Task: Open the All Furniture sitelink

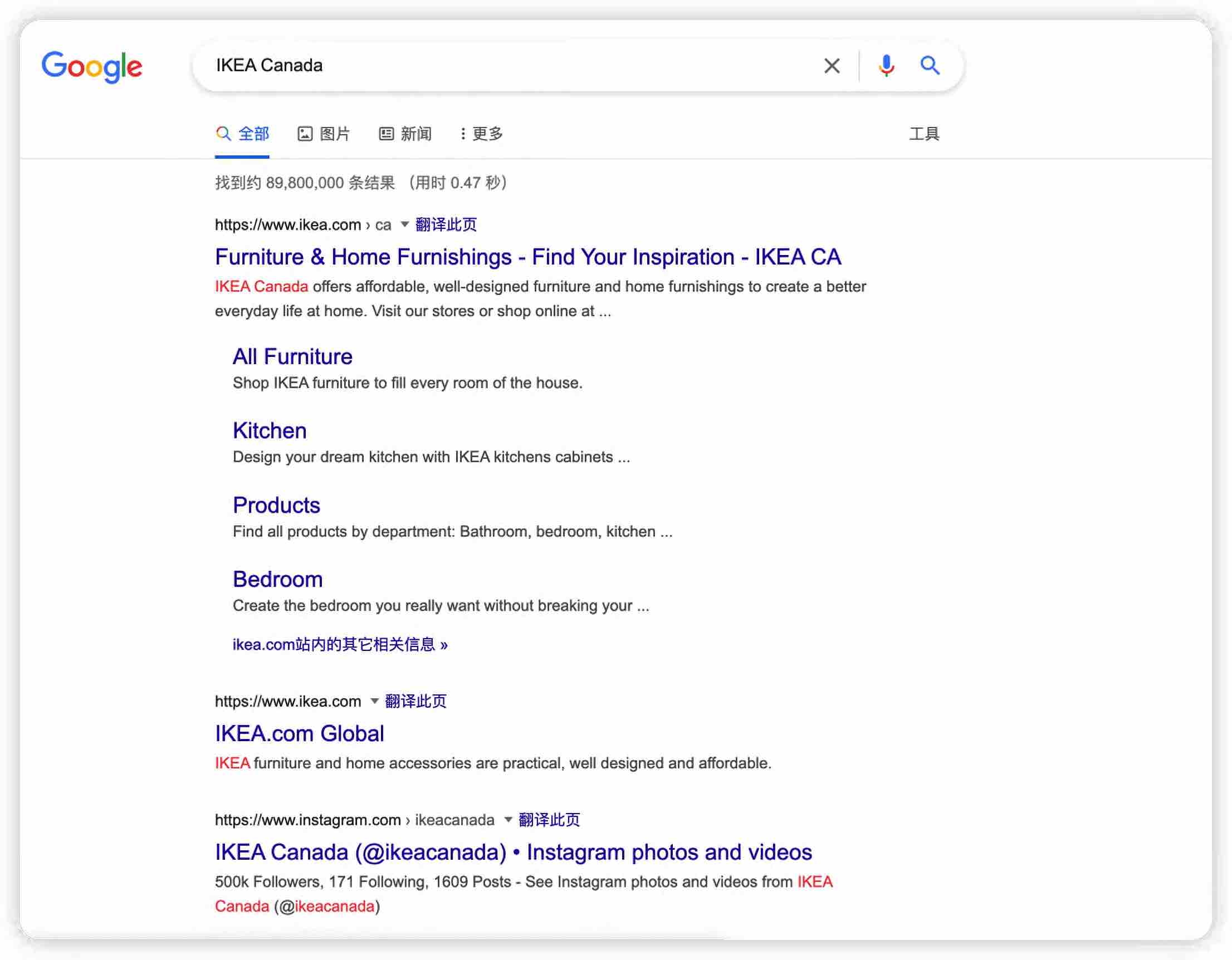Action: click(x=292, y=356)
